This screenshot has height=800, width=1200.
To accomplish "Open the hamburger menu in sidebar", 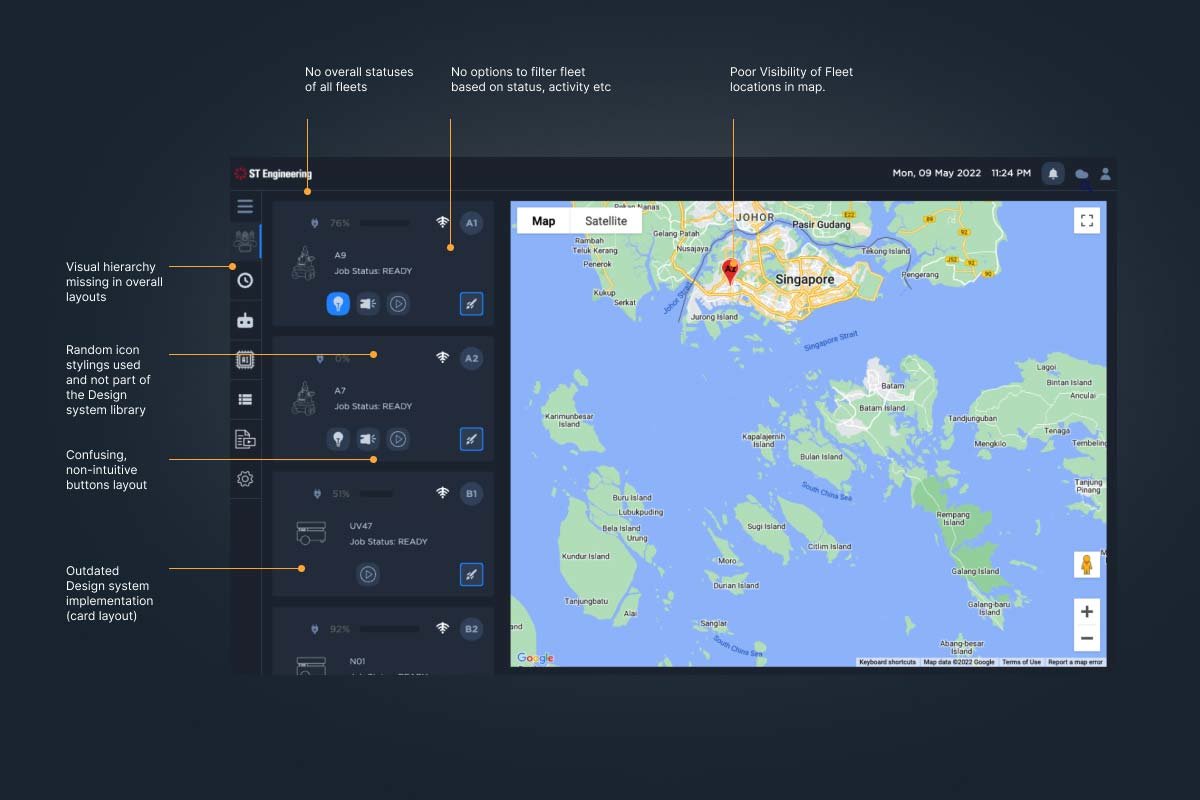I will [x=245, y=207].
